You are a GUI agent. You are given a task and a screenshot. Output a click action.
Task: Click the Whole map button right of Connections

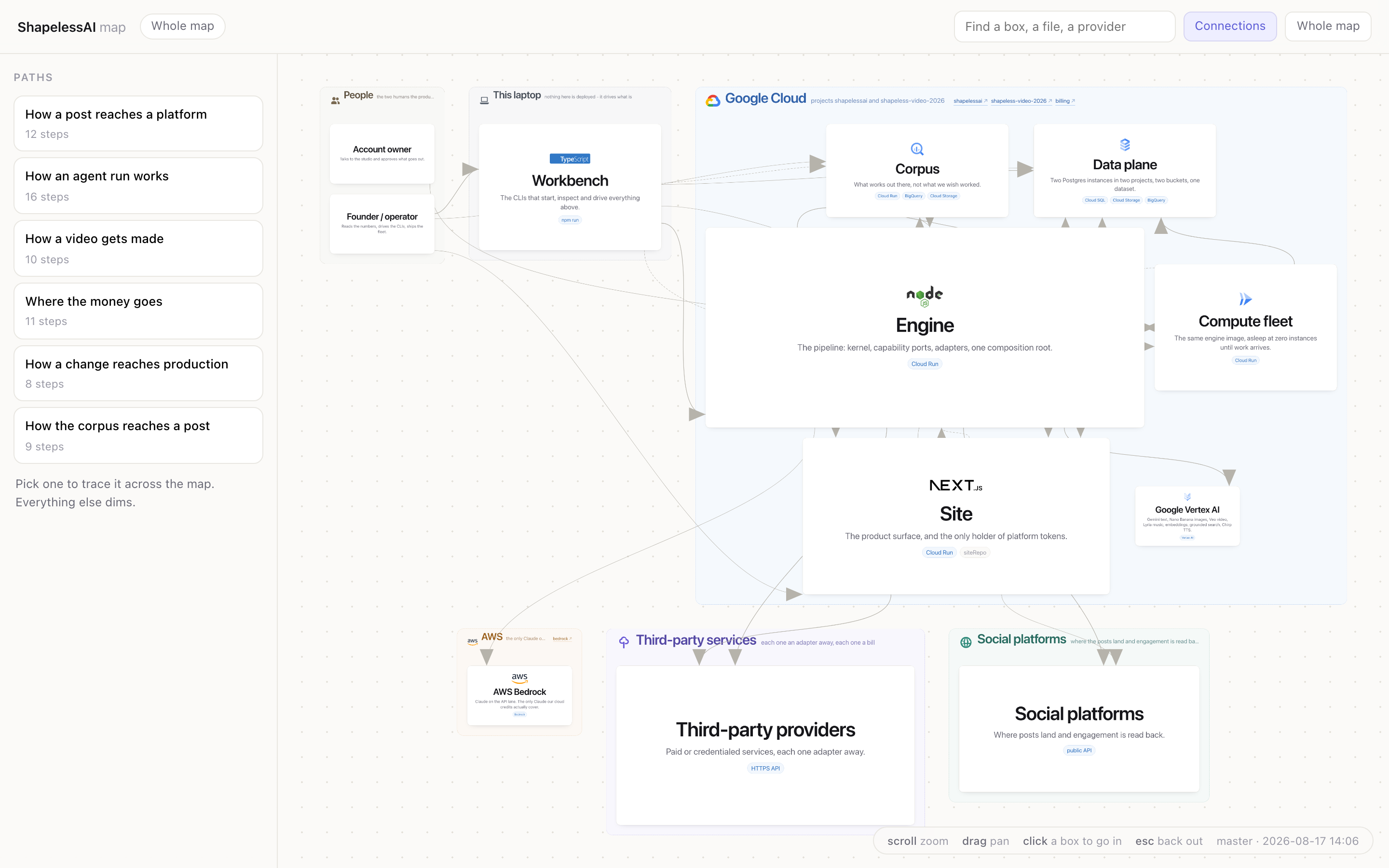tap(1328, 27)
